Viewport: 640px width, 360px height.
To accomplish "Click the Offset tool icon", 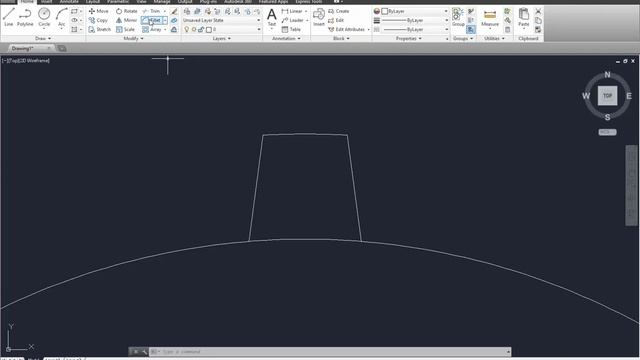I will 174,29.
